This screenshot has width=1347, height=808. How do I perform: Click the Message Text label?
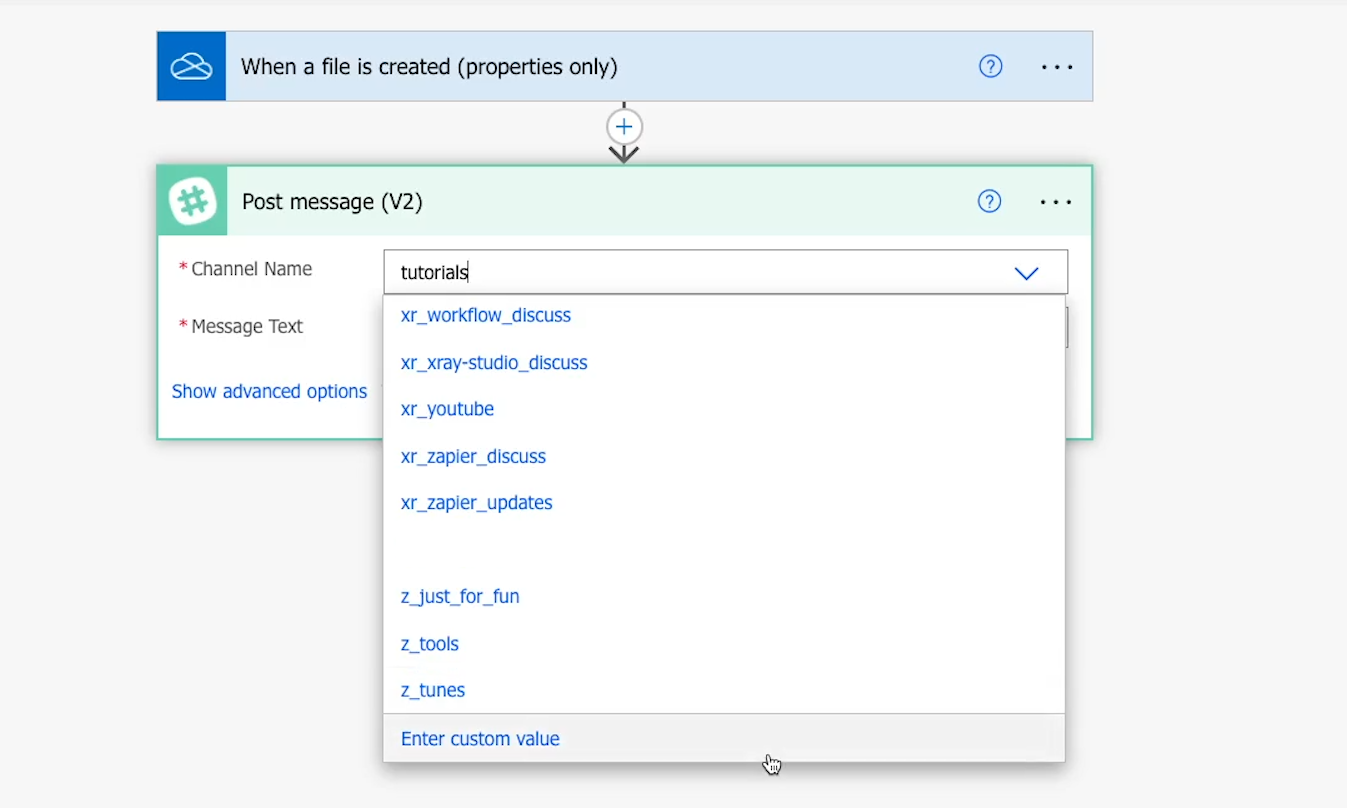pyautogui.click(x=247, y=326)
